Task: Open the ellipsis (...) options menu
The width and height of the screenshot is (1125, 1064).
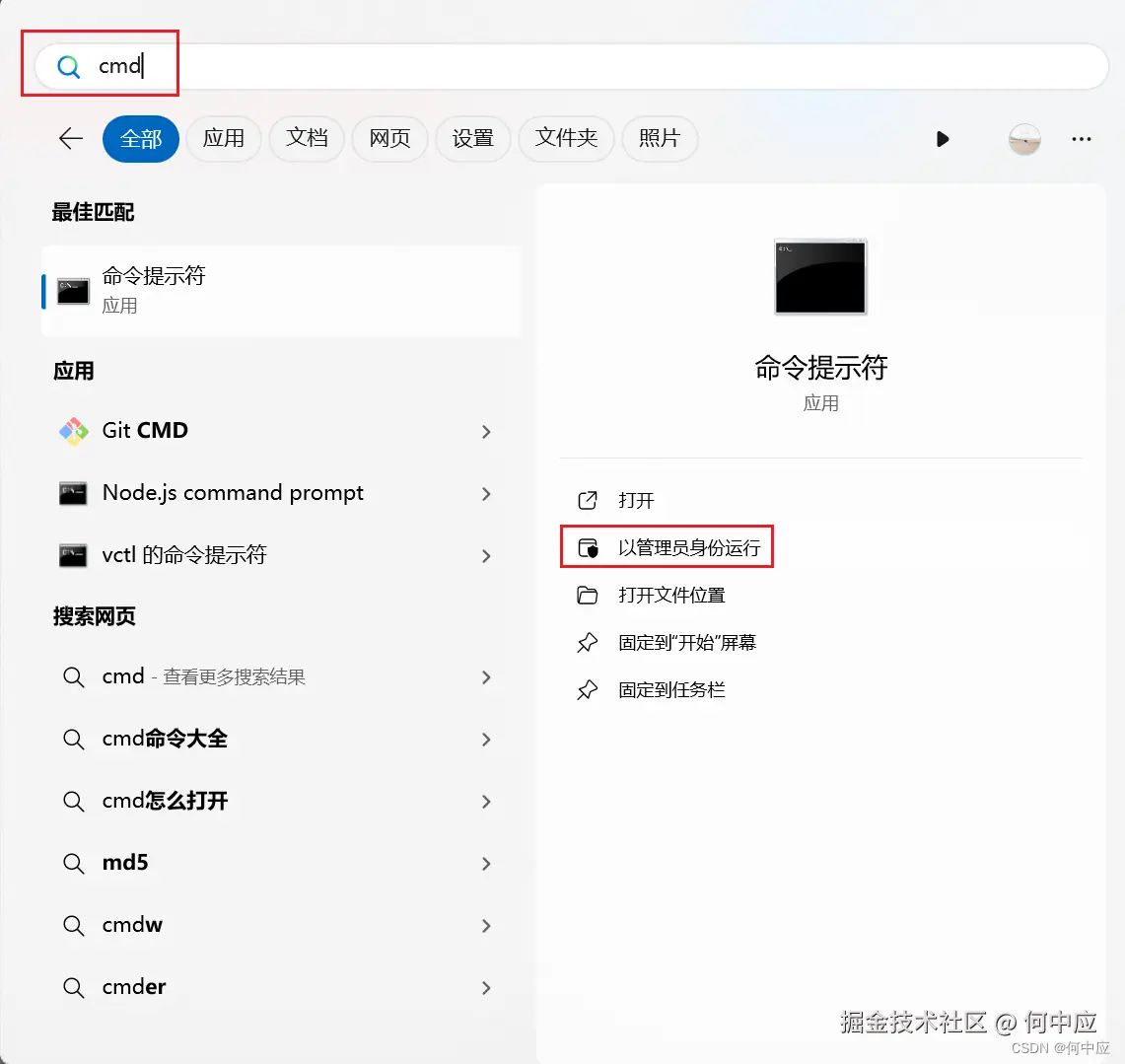Action: (1081, 139)
